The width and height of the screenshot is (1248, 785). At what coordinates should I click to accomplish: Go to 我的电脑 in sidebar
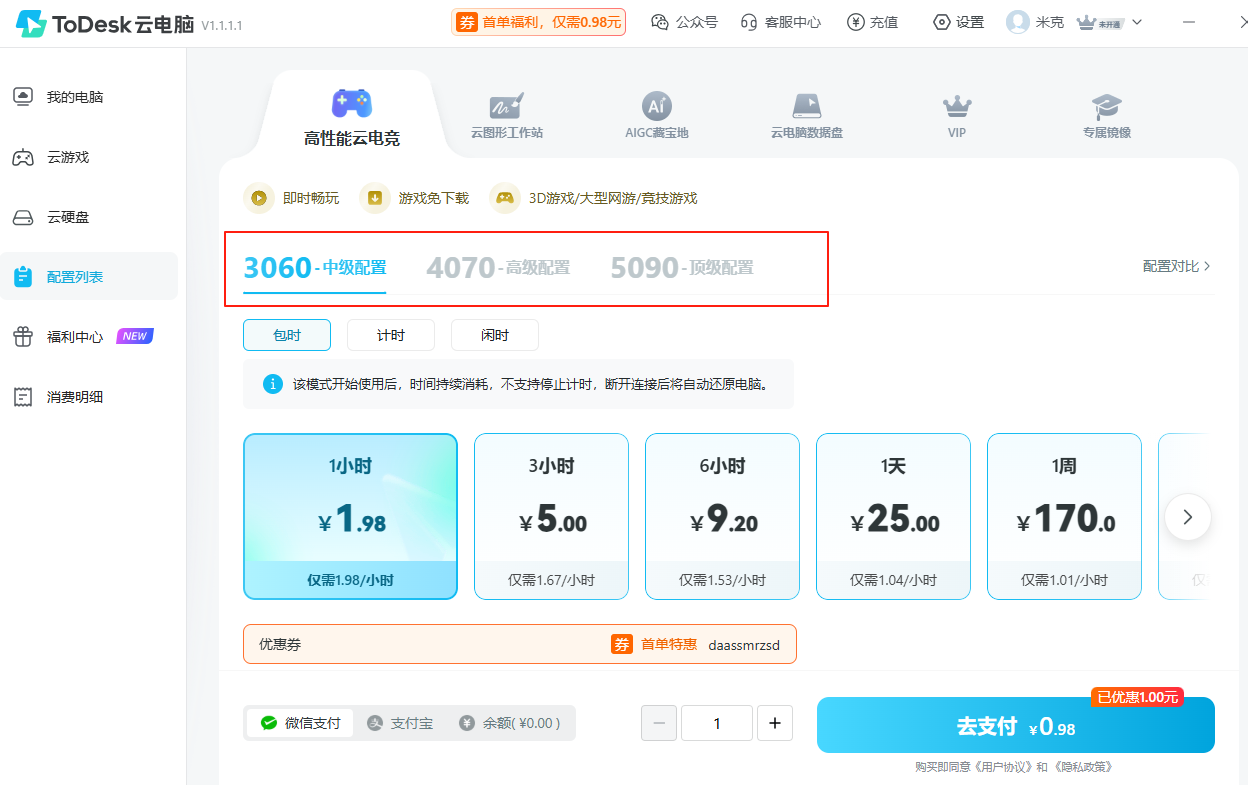89,97
